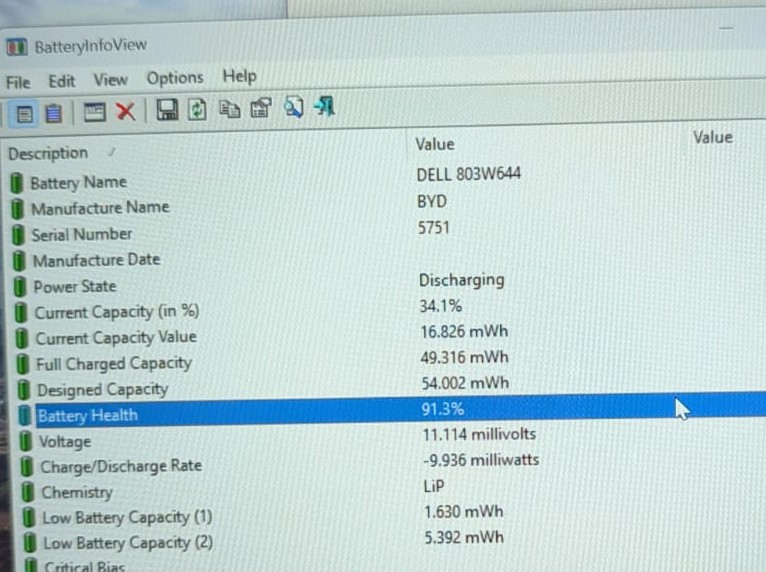
Task: Select the Charge/Discharge Rate row
Action: tap(388, 463)
